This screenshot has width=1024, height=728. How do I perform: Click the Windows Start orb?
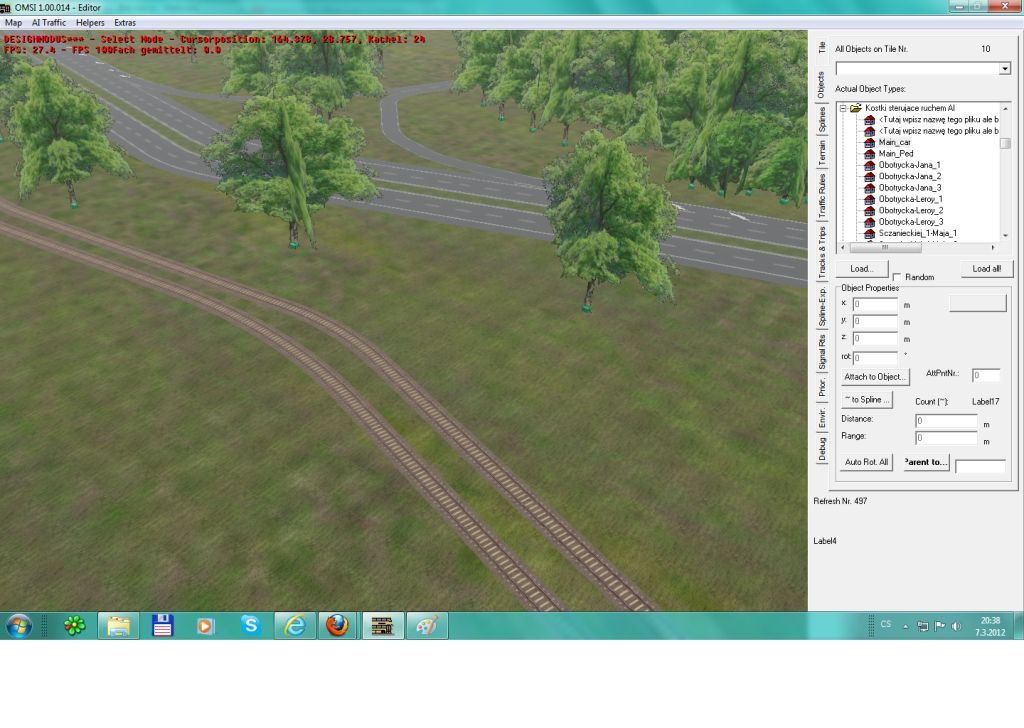pyautogui.click(x=19, y=626)
